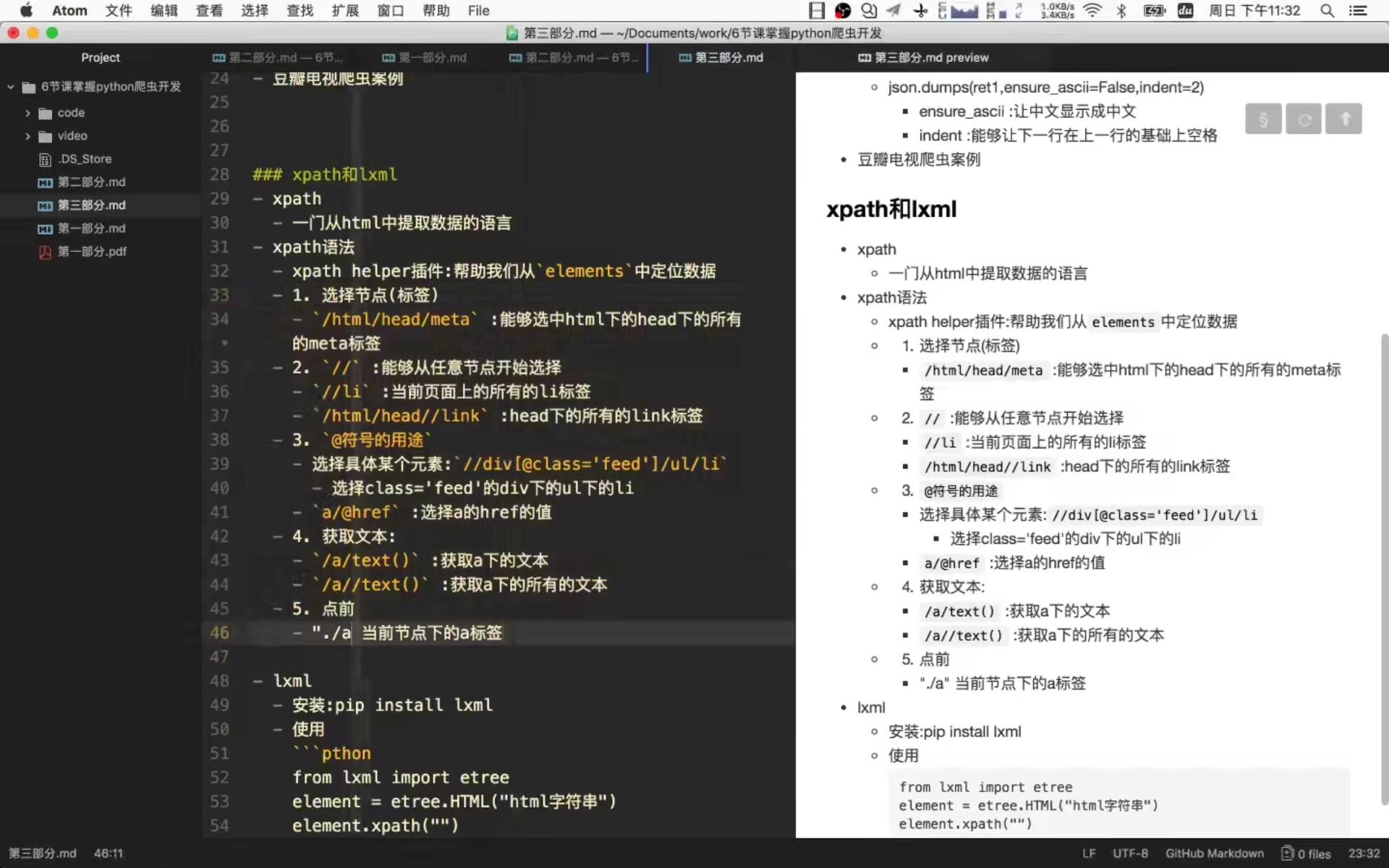Click line number 33 fold gutter

[x=219, y=295]
